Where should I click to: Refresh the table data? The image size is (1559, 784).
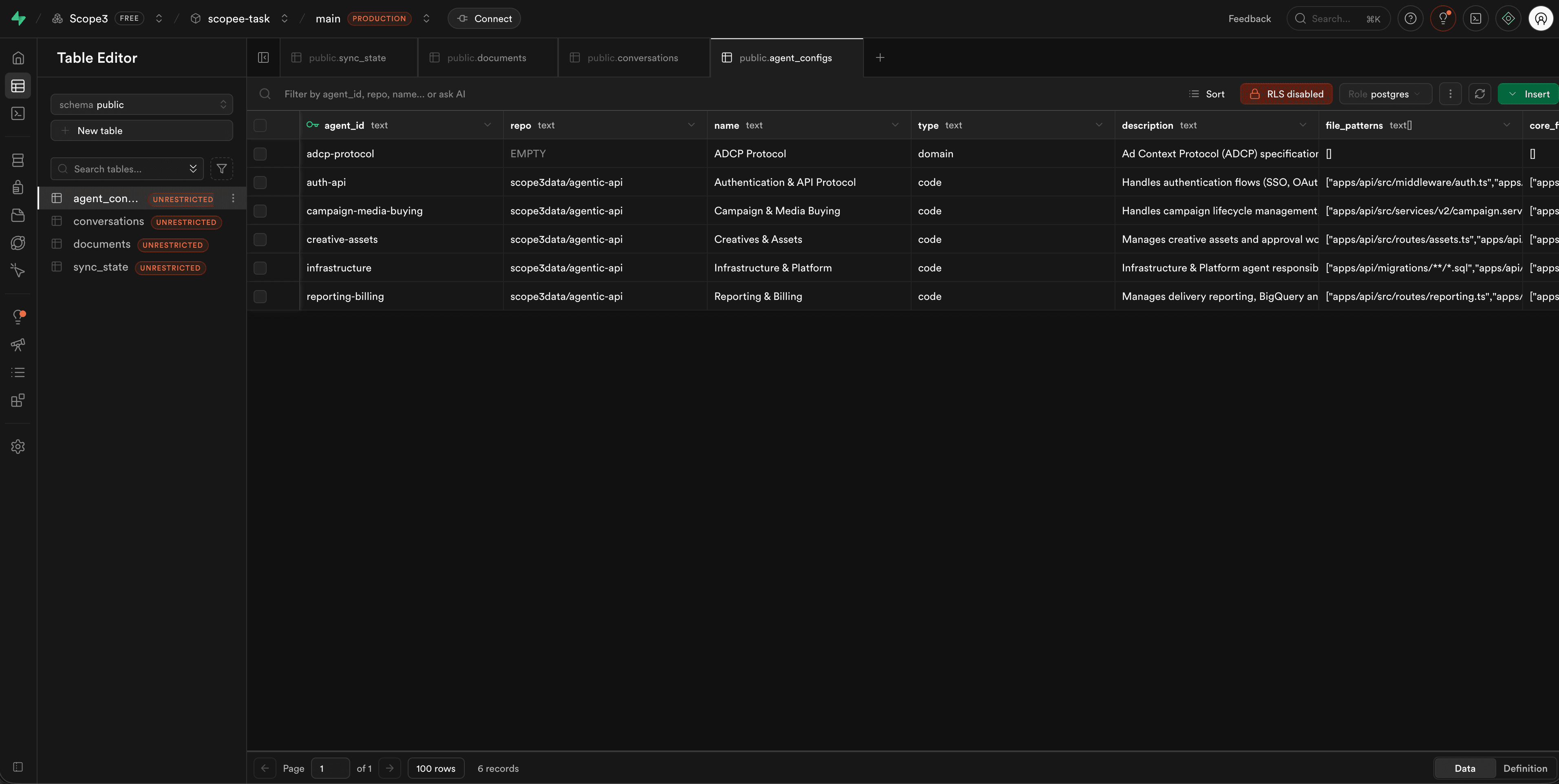coord(1480,94)
